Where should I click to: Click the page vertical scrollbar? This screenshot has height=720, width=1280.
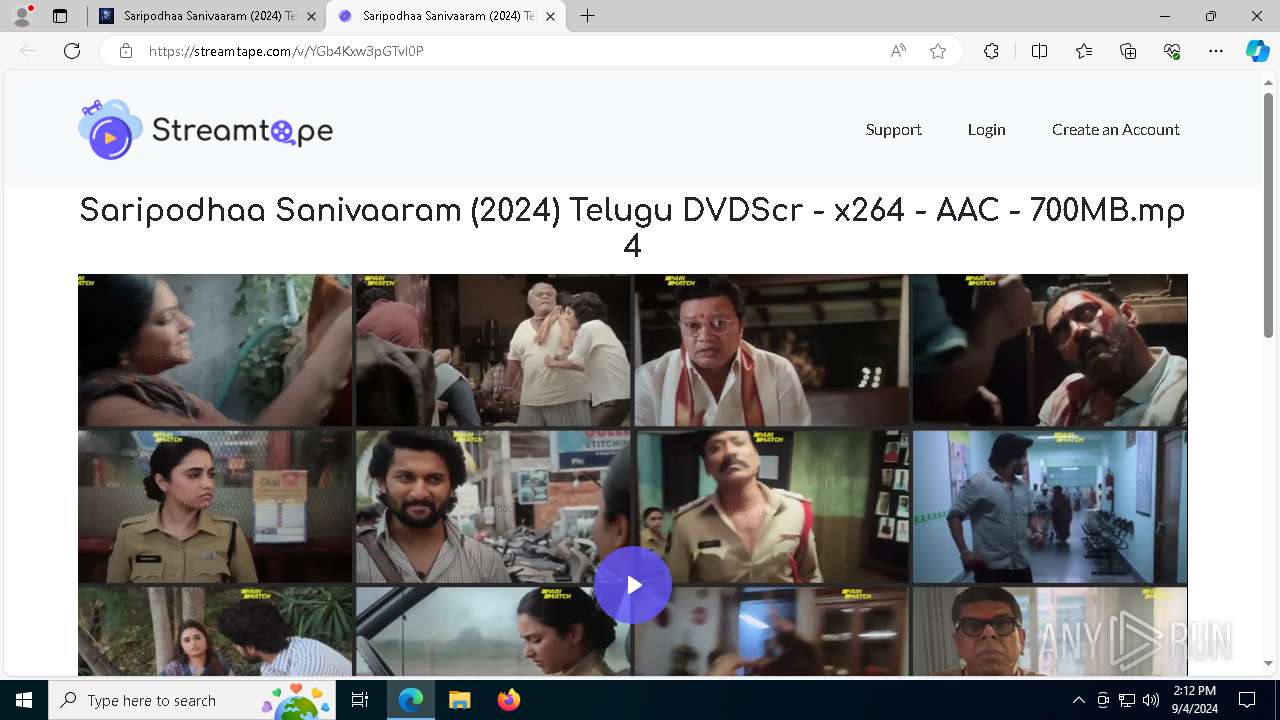pyautogui.click(x=1268, y=215)
